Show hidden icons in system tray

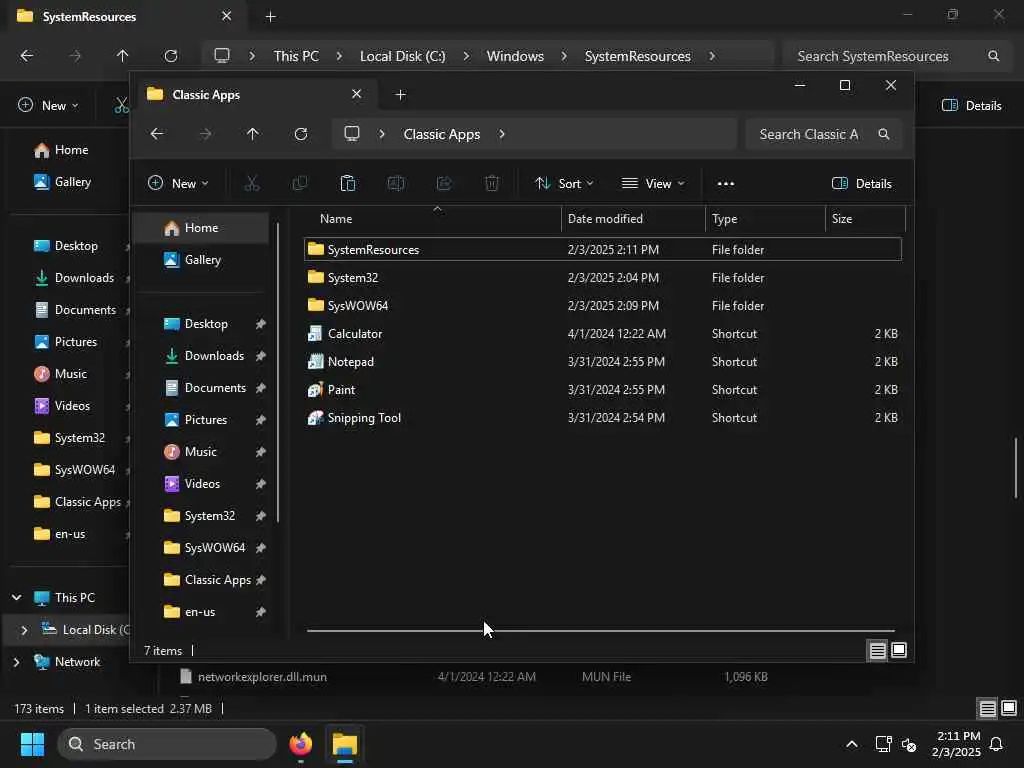tap(852, 744)
